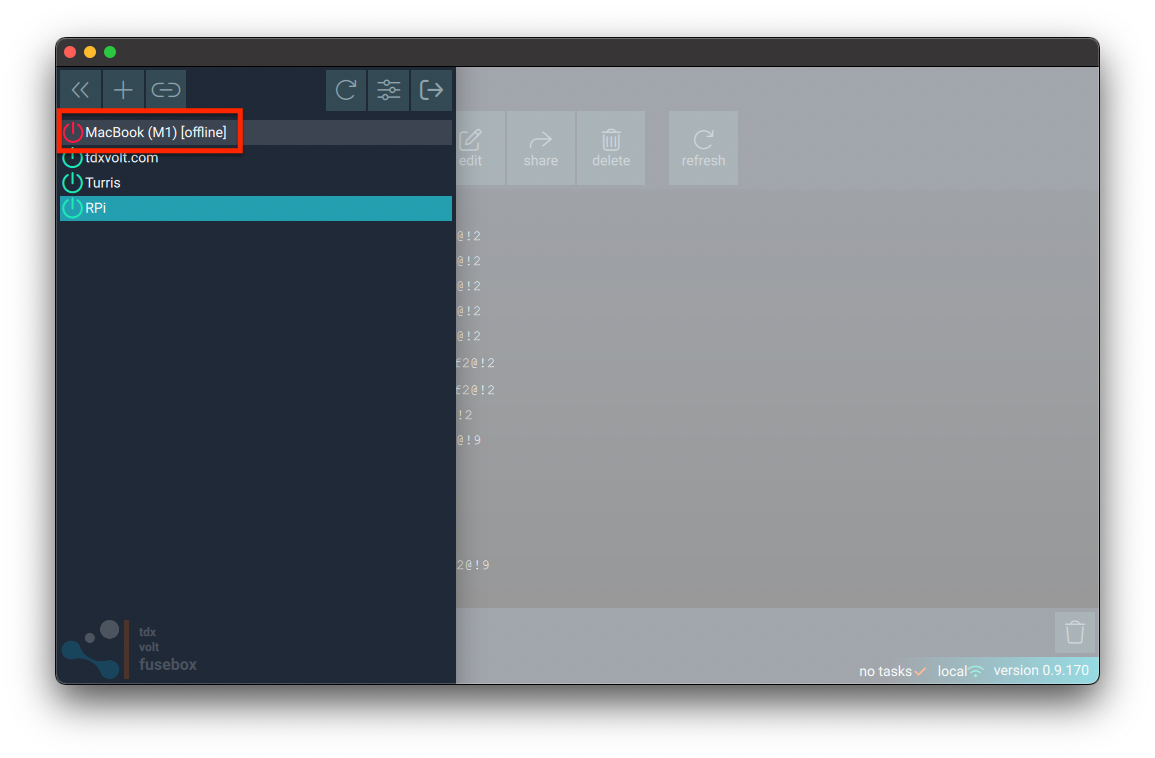Click the share button

coord(541,148)
